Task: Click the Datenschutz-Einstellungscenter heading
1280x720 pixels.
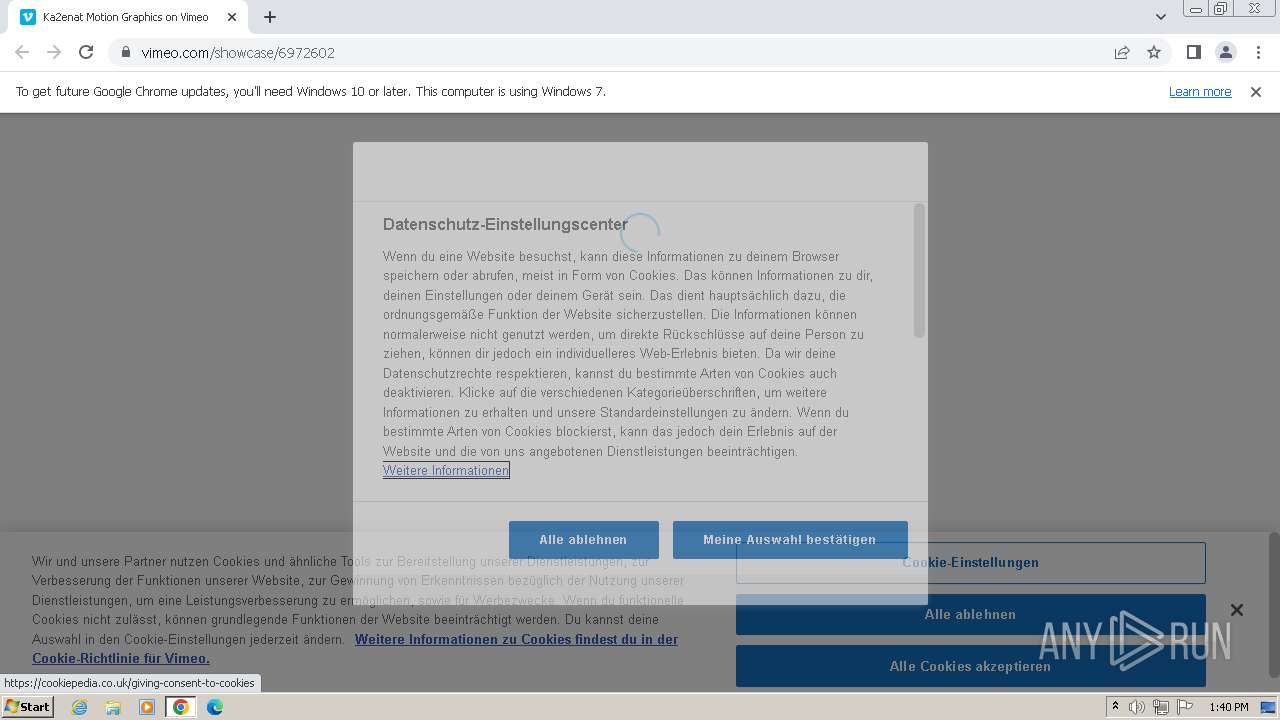Action: (505, 224)
